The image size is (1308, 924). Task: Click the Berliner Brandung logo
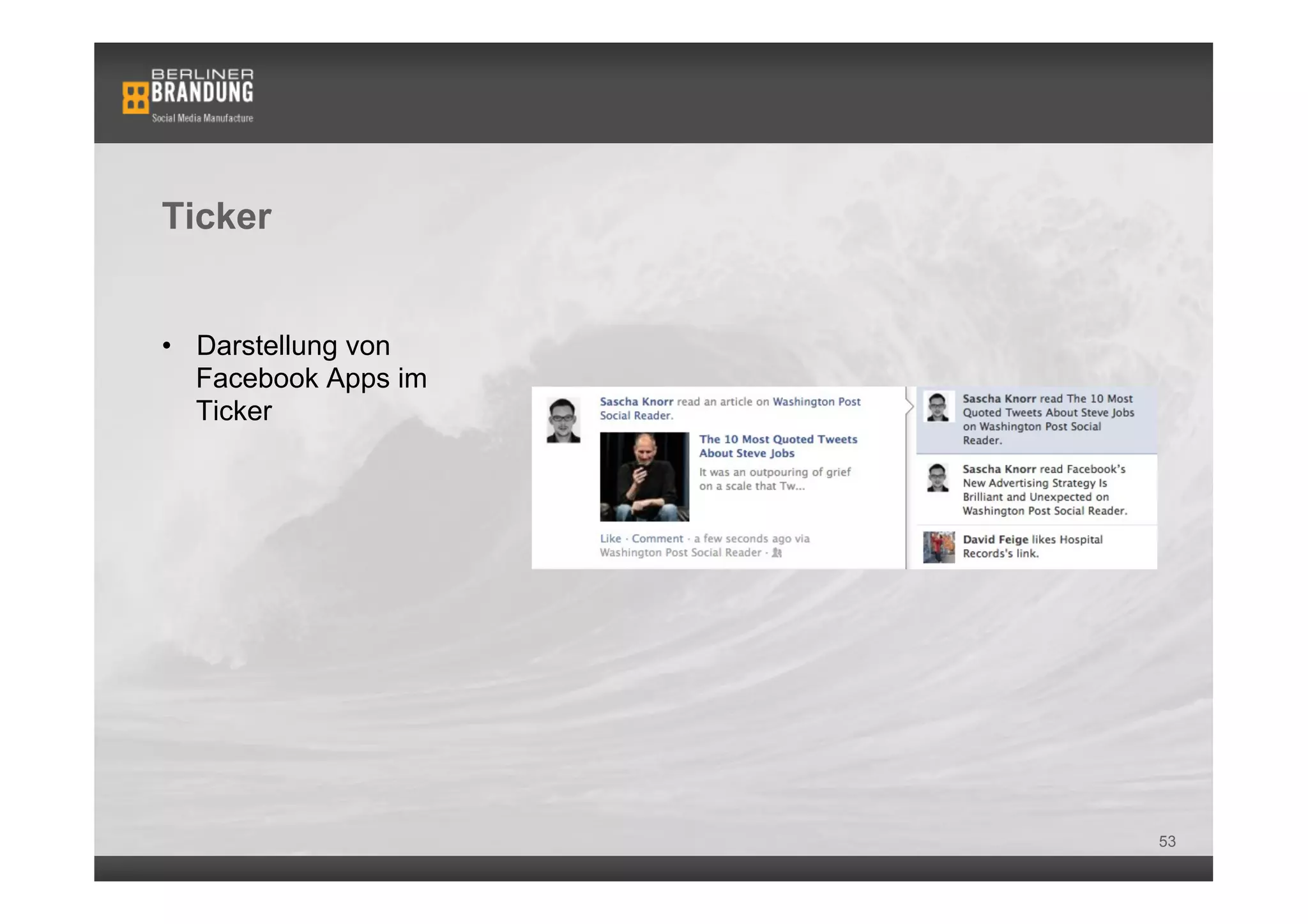click(x=188, y=95)
